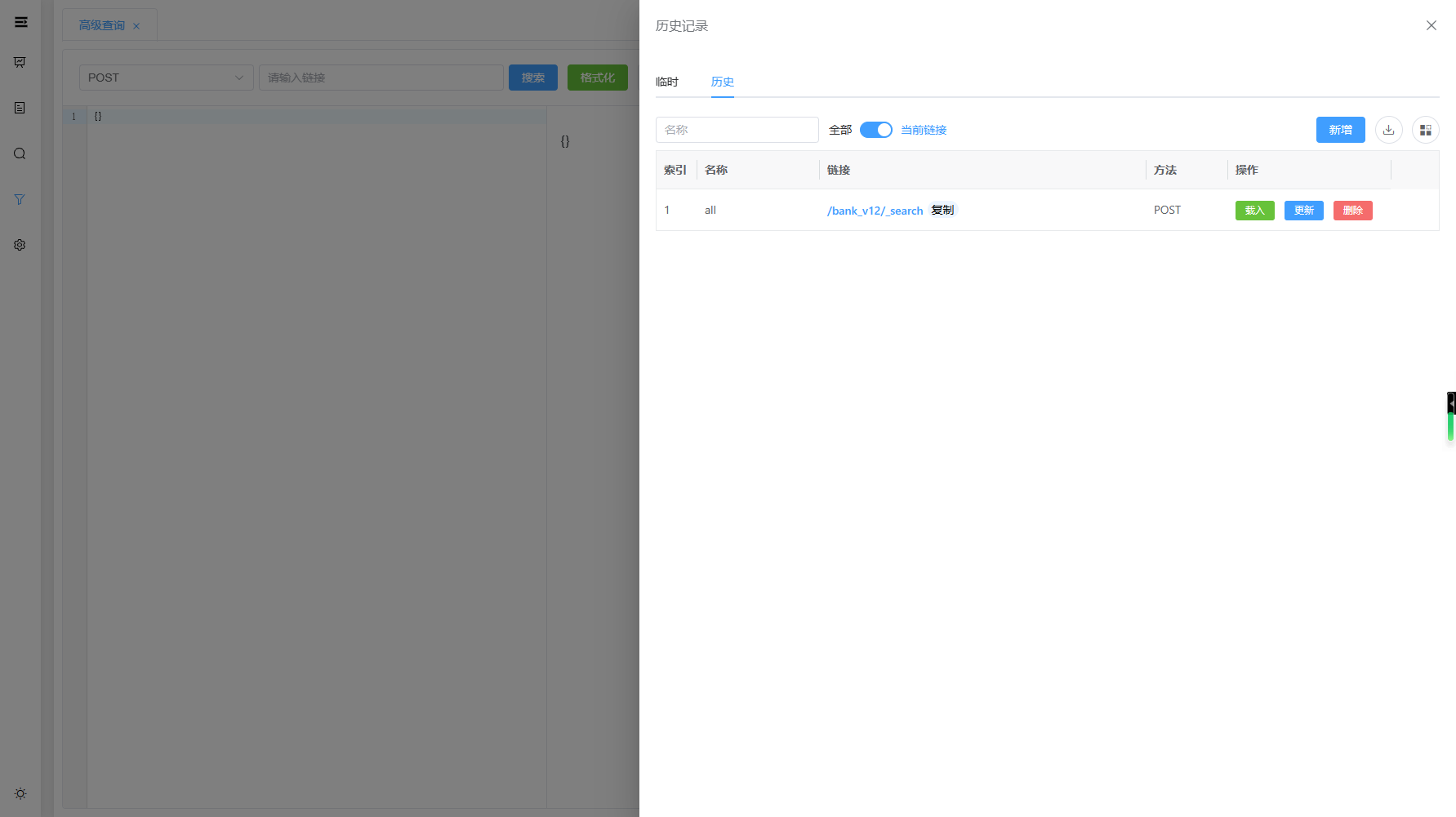Image resolution: width=1456 pixels, height=817 pixels.
Task: Click the 载入 button for row all
Action: (x=1254, y=211)
